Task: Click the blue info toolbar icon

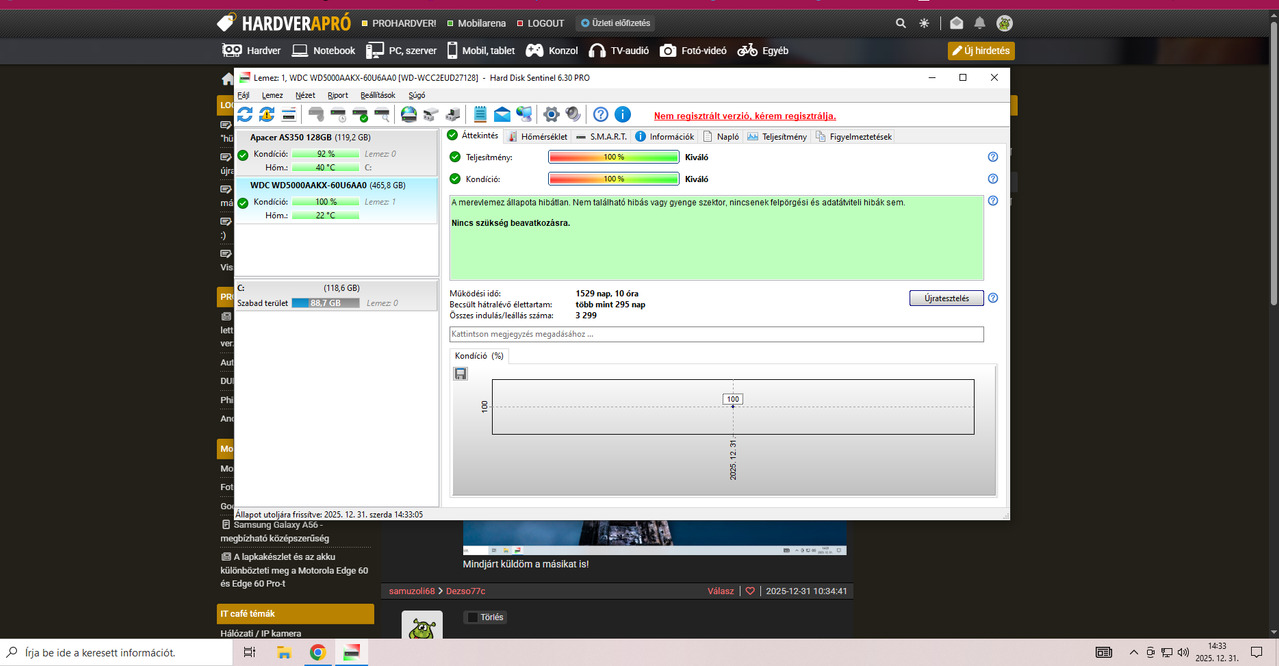Action: 622,115
